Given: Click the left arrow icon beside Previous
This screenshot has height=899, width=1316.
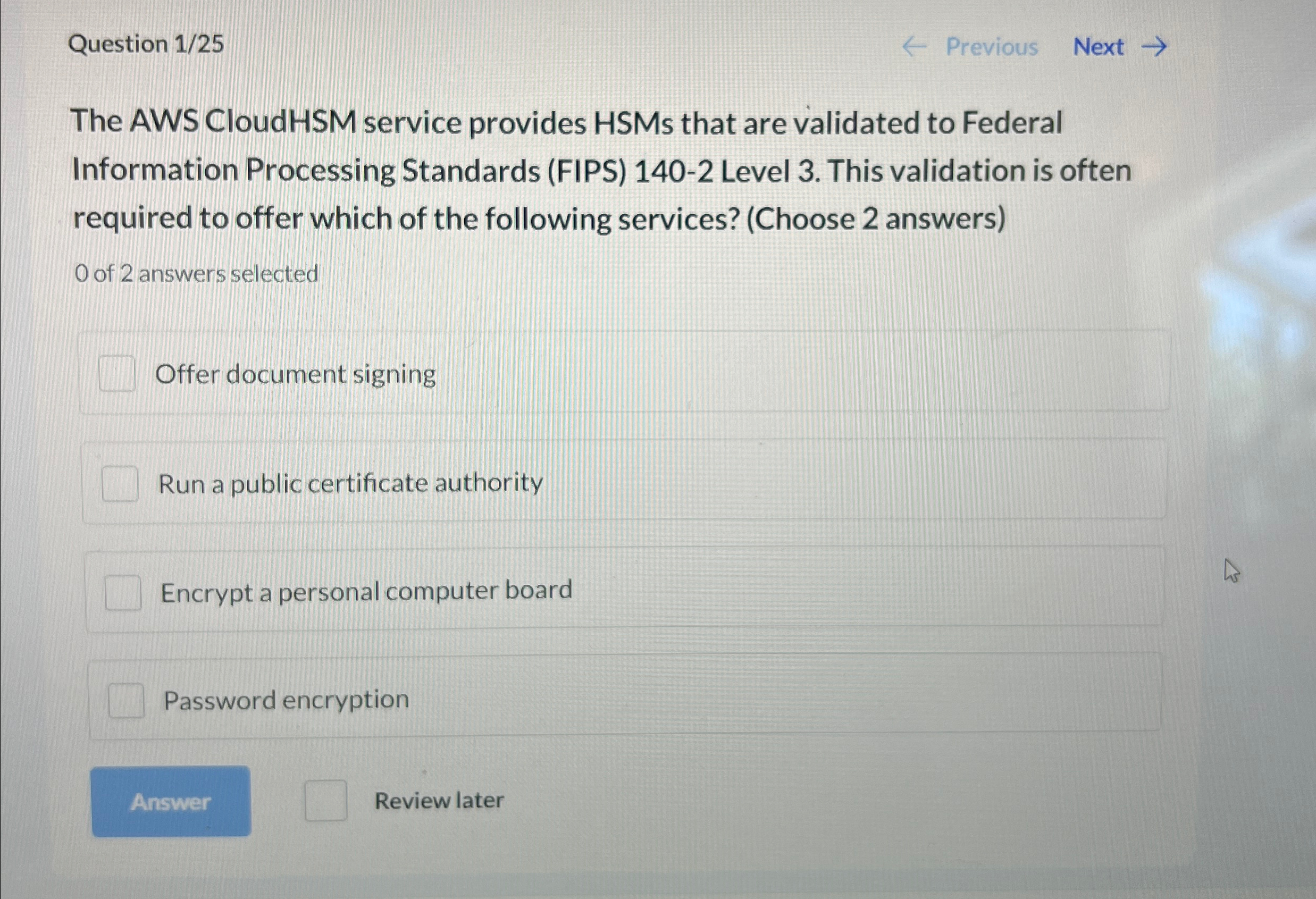Looking at the screenshot, I should click(916, 47).
